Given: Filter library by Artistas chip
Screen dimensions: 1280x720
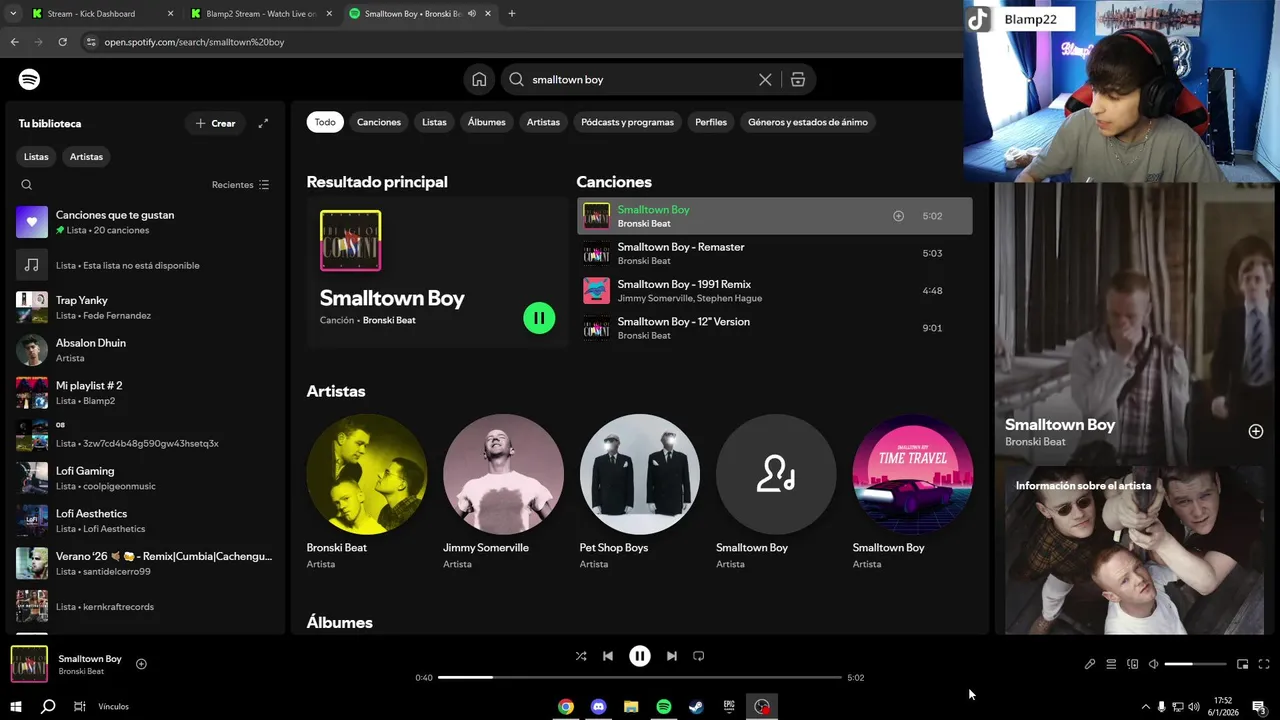Looking at the screenshot, I should 86,157.
